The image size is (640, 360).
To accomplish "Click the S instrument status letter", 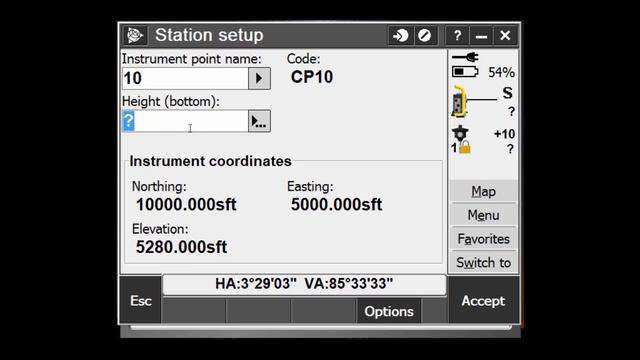I will click(507, 93).
